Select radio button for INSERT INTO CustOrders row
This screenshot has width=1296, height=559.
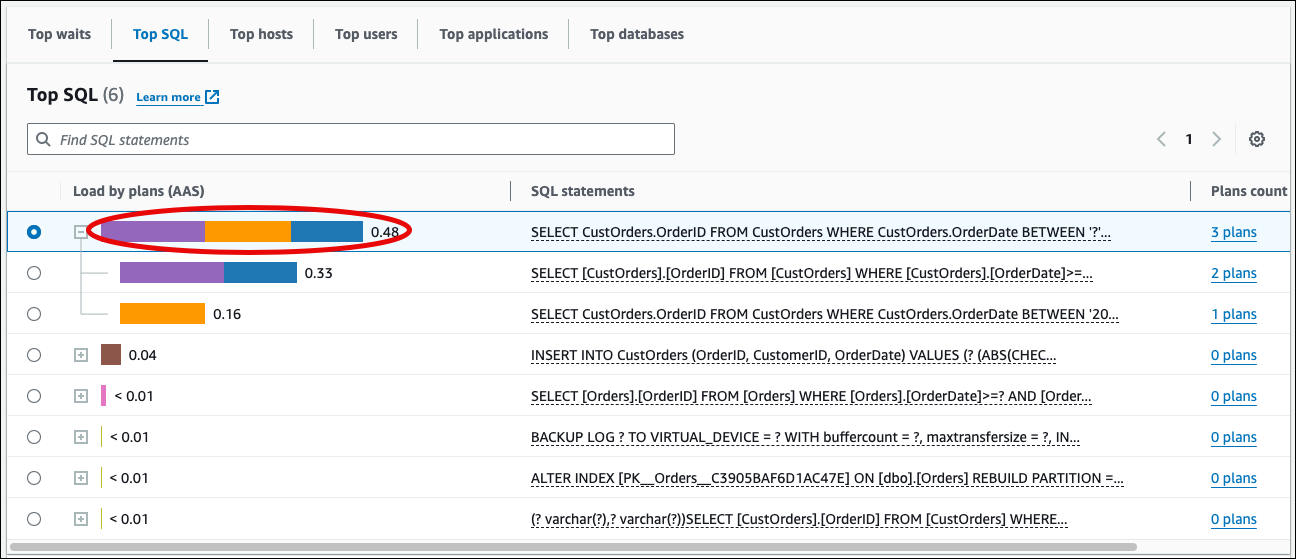tap(34, 355)
